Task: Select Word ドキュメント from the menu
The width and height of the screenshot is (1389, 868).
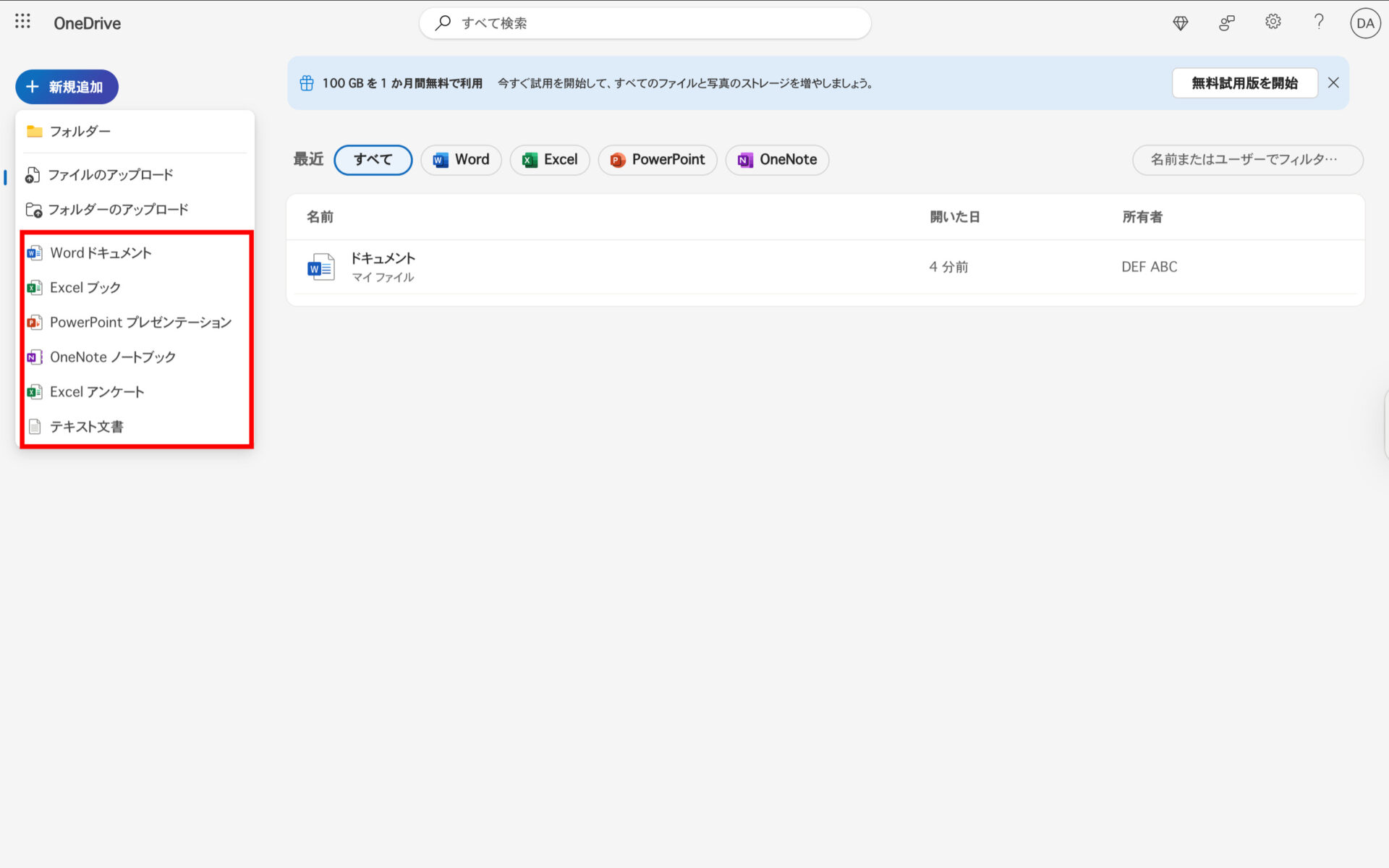Action: click(100, 252)
